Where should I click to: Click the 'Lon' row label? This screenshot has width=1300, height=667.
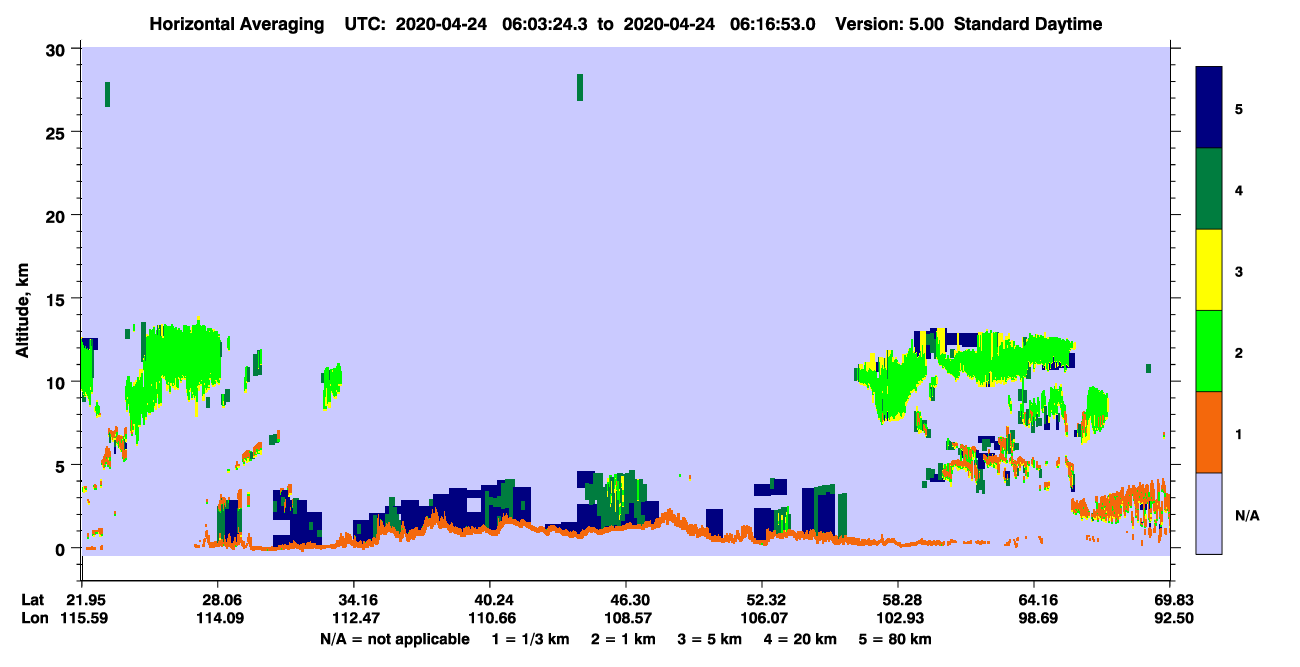34,619
